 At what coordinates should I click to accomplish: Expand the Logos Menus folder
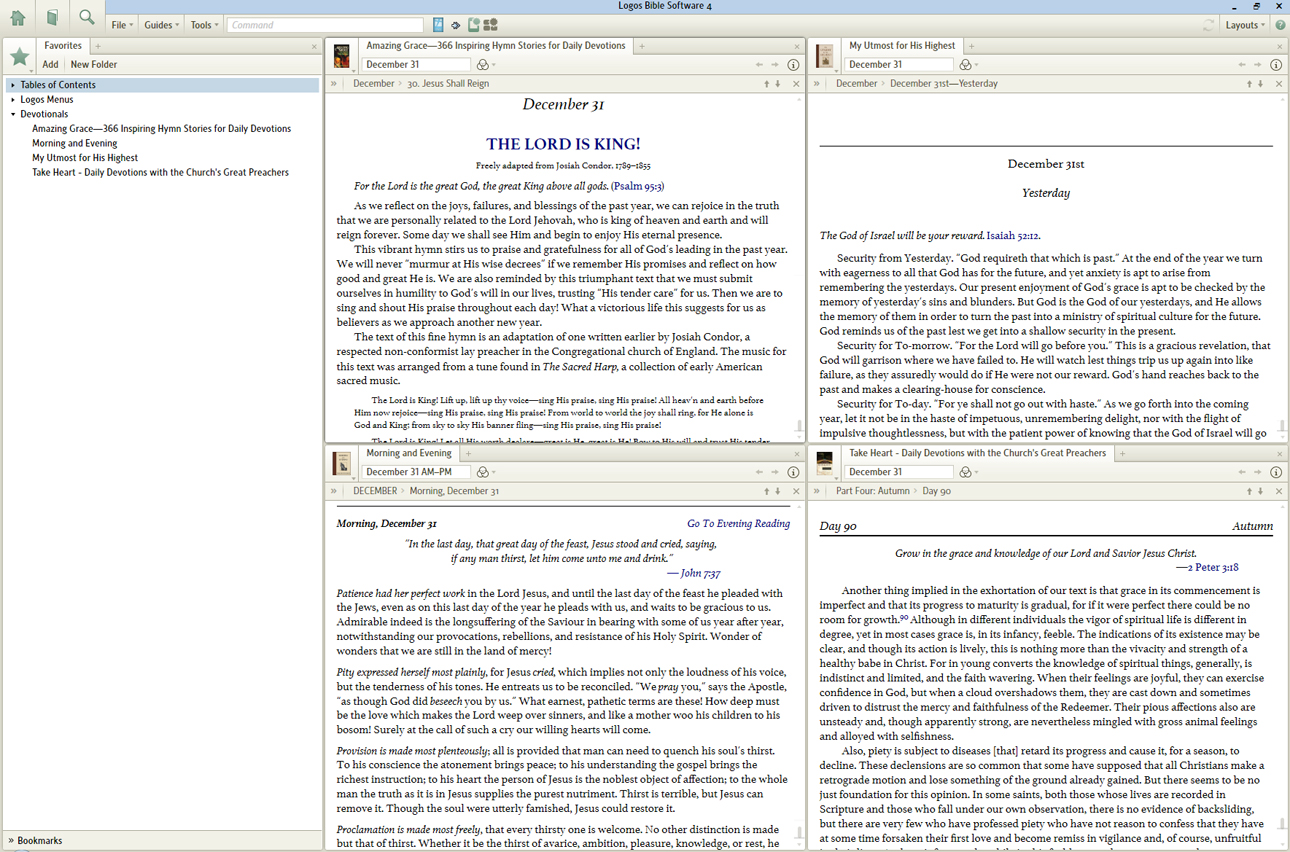pyautogui.click(x=13, y=100)
